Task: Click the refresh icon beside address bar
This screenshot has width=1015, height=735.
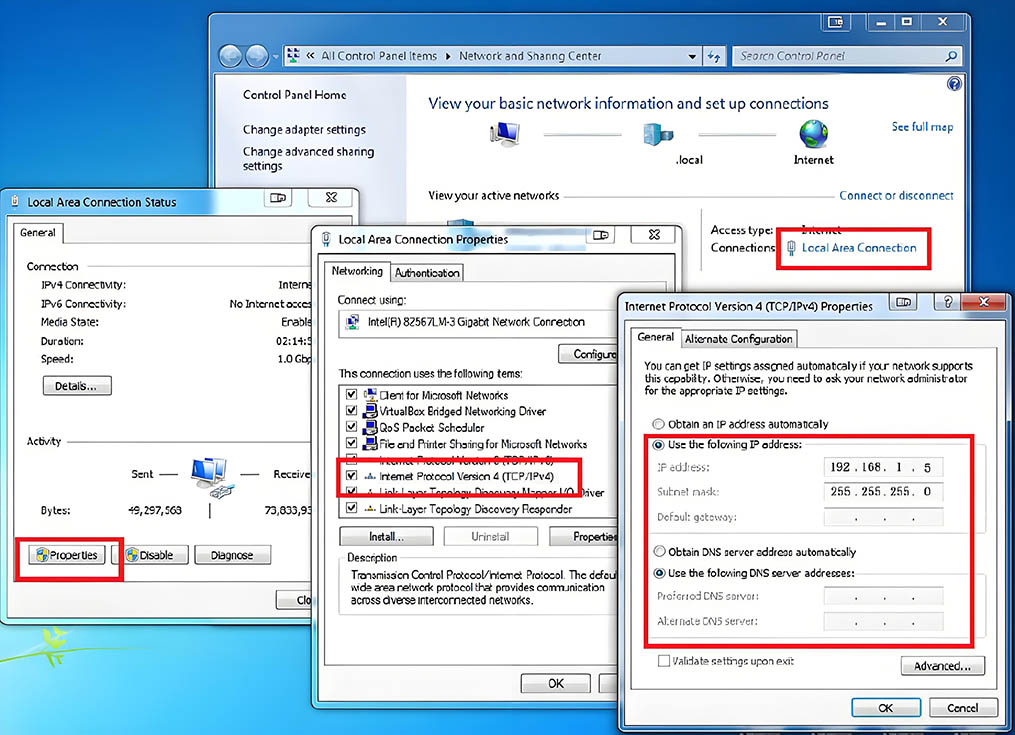Action: 714,56
